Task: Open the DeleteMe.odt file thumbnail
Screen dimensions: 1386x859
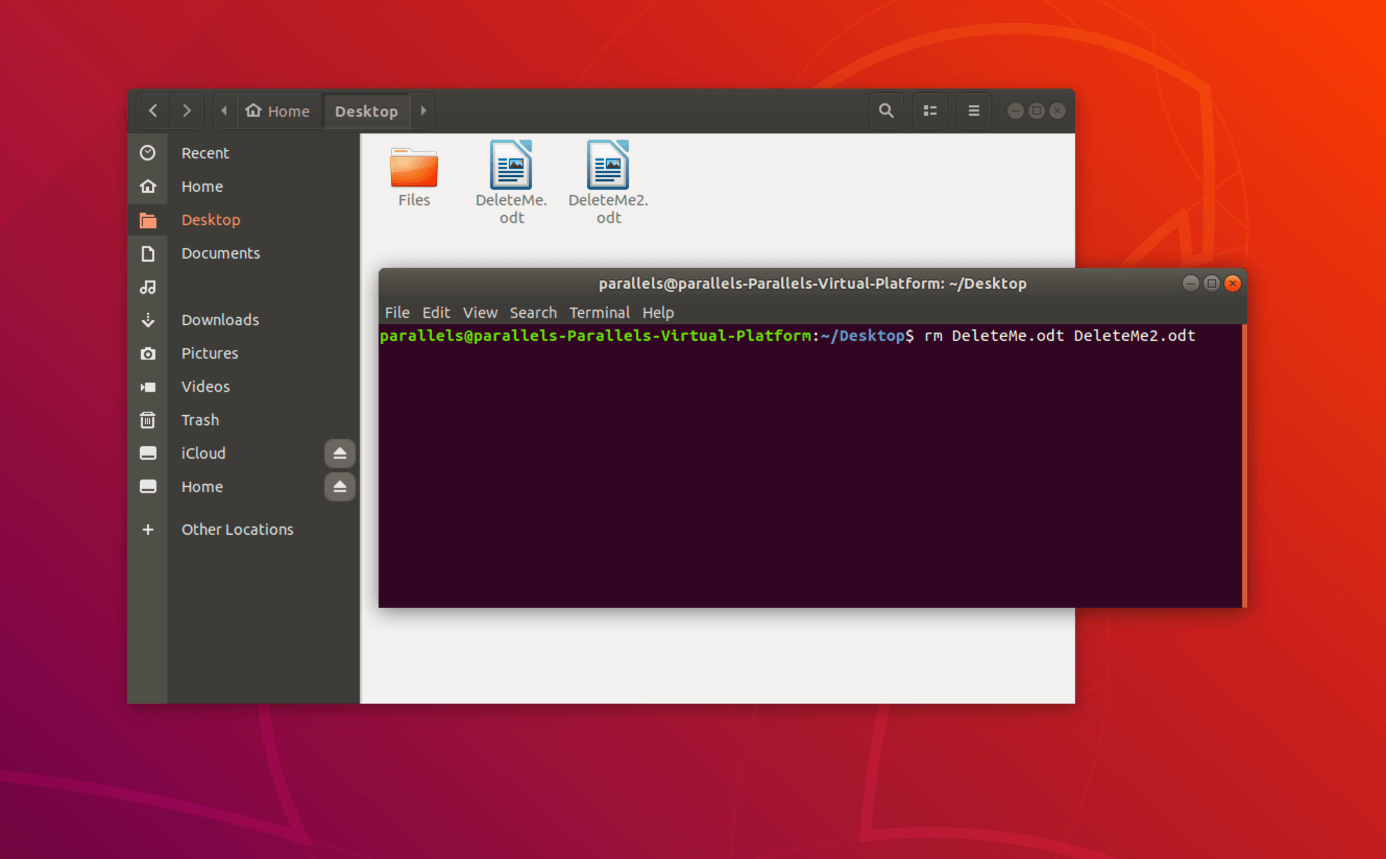Action: pyautogui.click(x=511, y=165)
